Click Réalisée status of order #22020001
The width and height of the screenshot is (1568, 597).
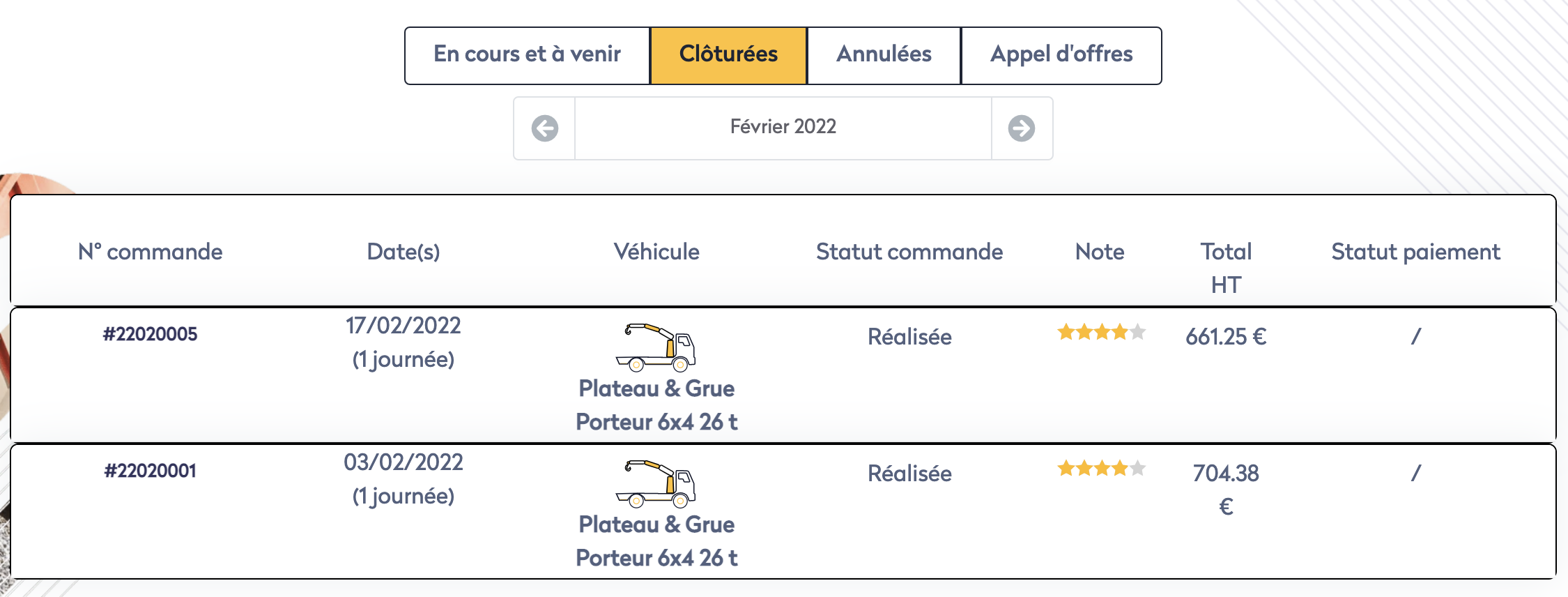(909, 474)
